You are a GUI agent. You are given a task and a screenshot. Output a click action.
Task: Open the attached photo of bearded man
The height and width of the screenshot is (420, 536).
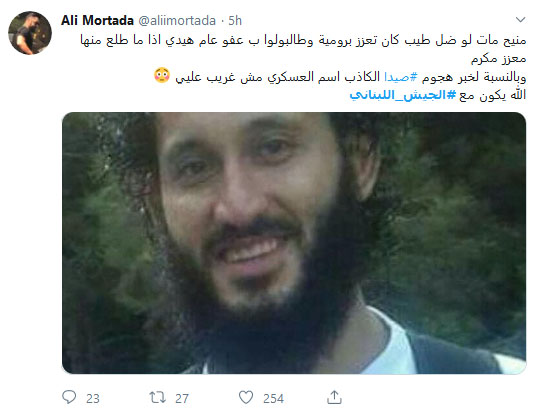294,243
